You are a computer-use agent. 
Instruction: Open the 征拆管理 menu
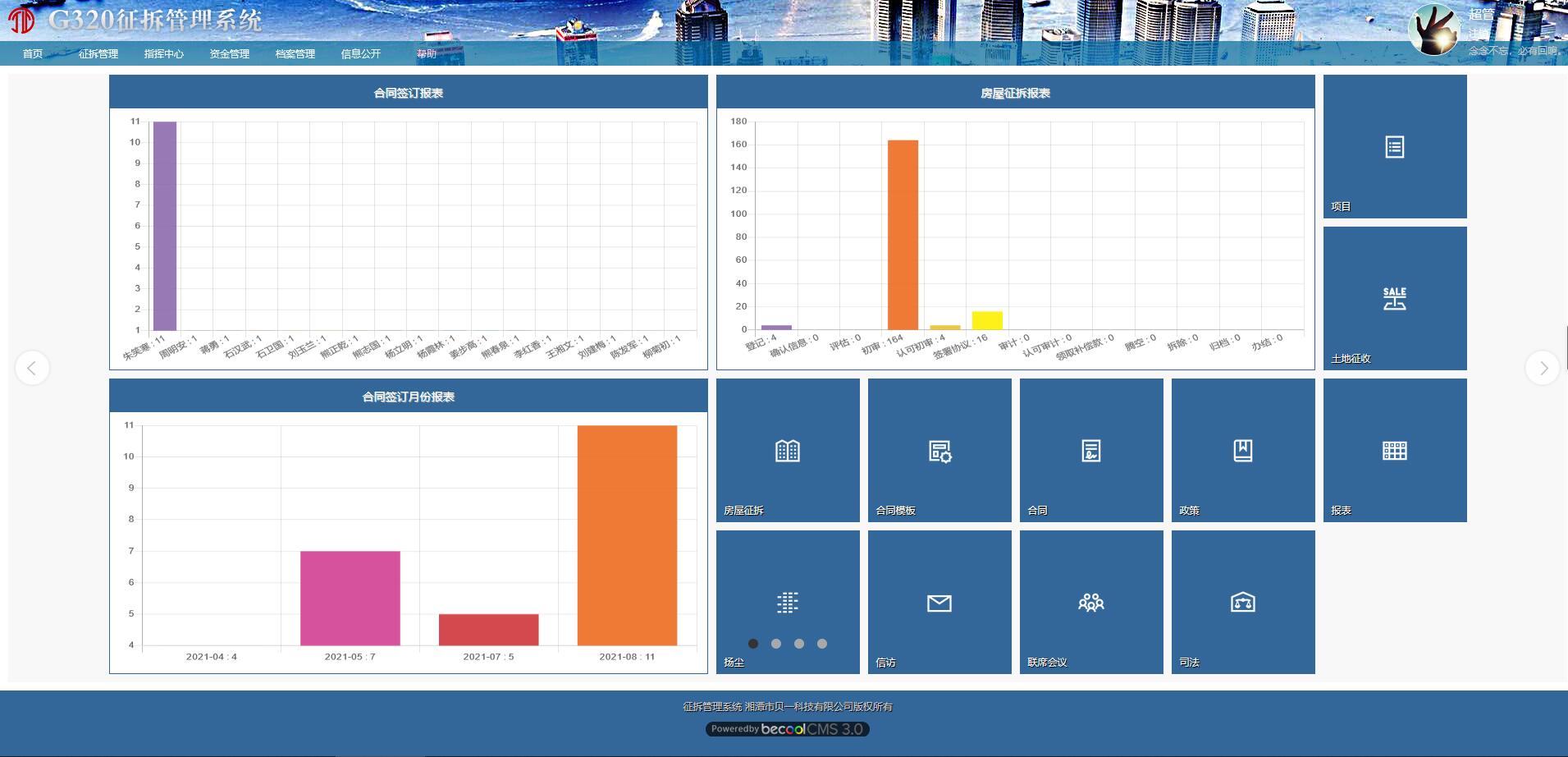[98, 54]
